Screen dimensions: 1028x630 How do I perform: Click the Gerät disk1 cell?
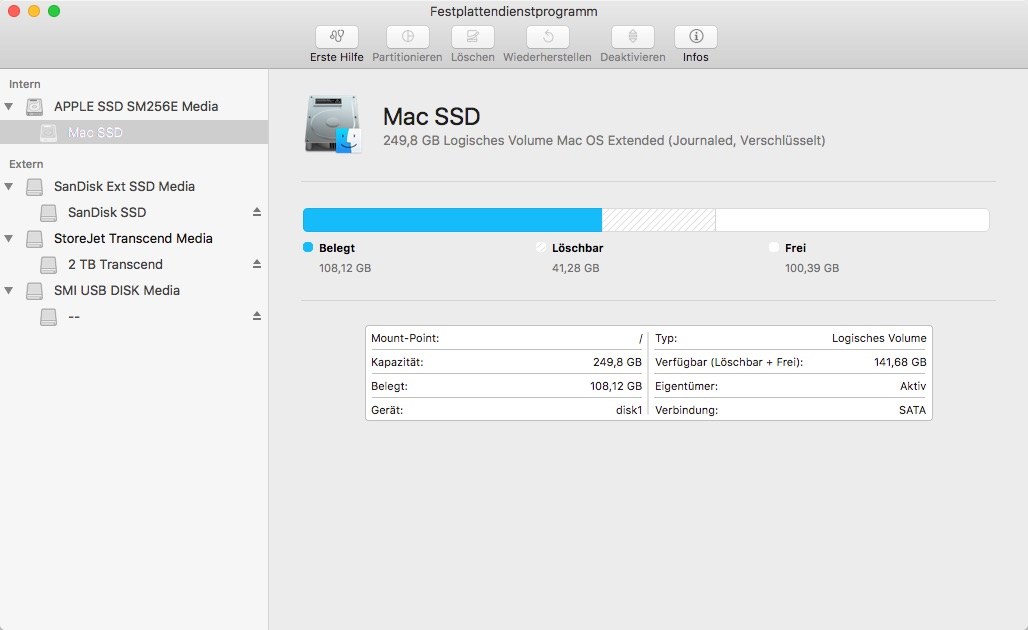[507, 410]
